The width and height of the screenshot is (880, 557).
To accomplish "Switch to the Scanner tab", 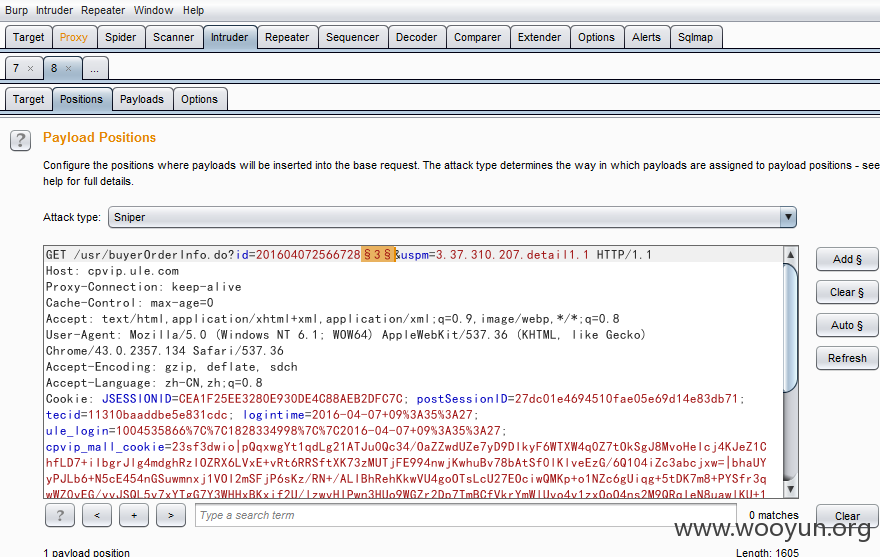I will pyautogui.click(x=173, y=37).
